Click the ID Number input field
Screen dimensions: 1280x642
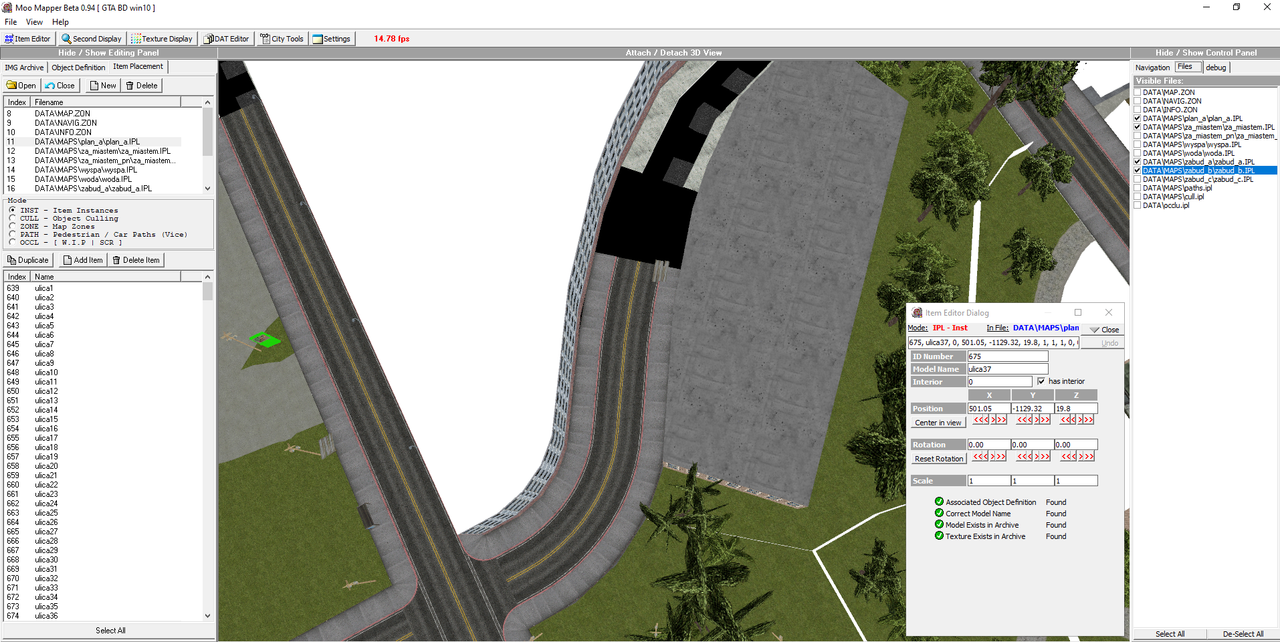tap(1007, 356)
